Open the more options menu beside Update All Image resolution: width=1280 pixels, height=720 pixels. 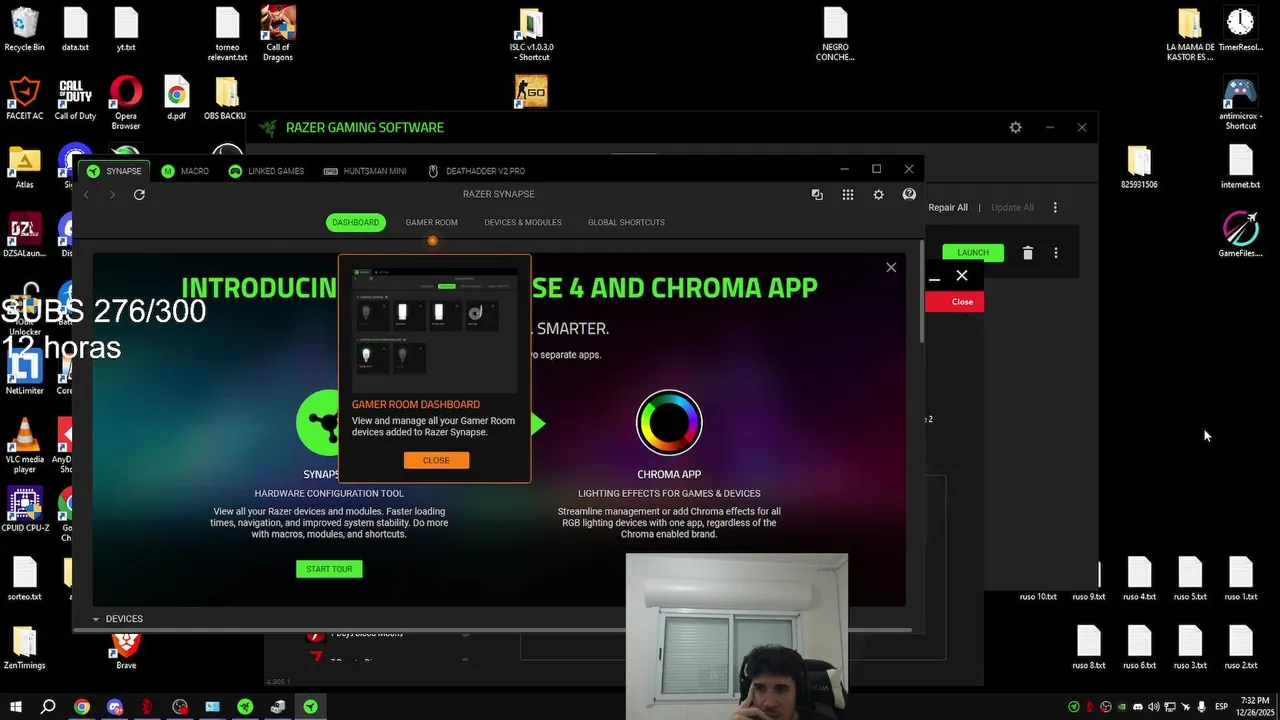(1055, 207)
